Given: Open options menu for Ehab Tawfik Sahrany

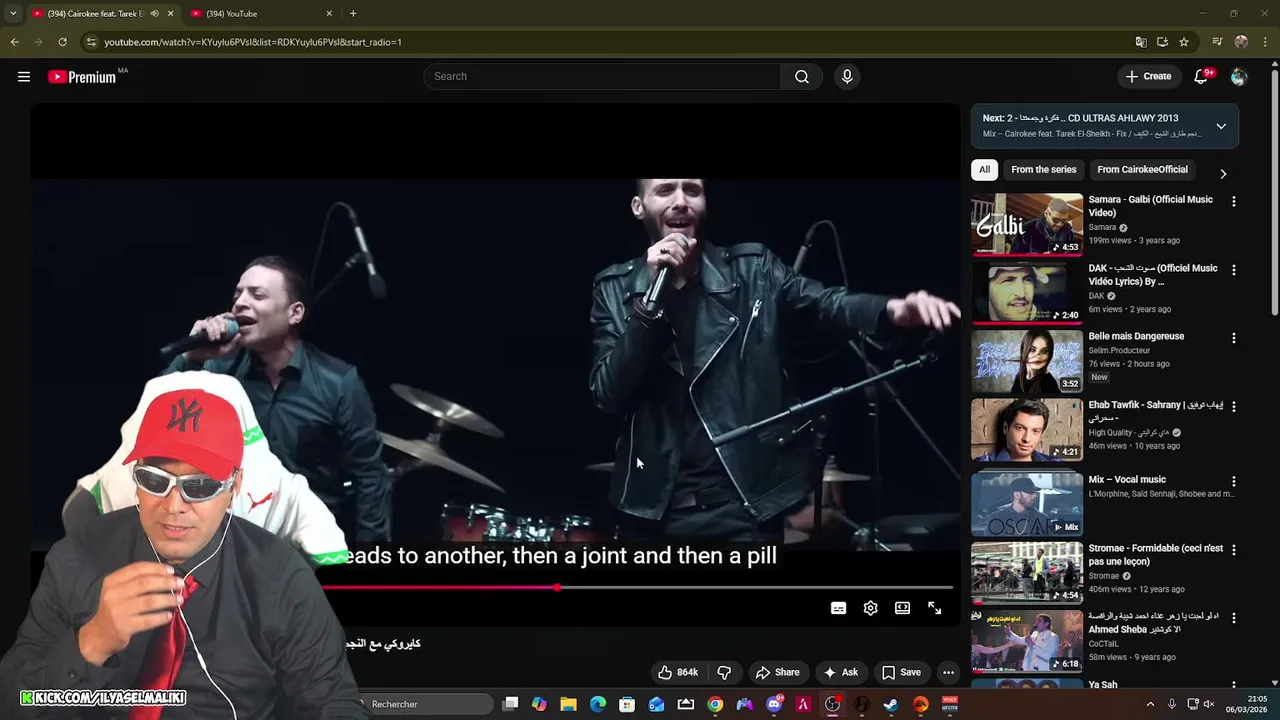Looking at the screenshot, I should 1233,407.
